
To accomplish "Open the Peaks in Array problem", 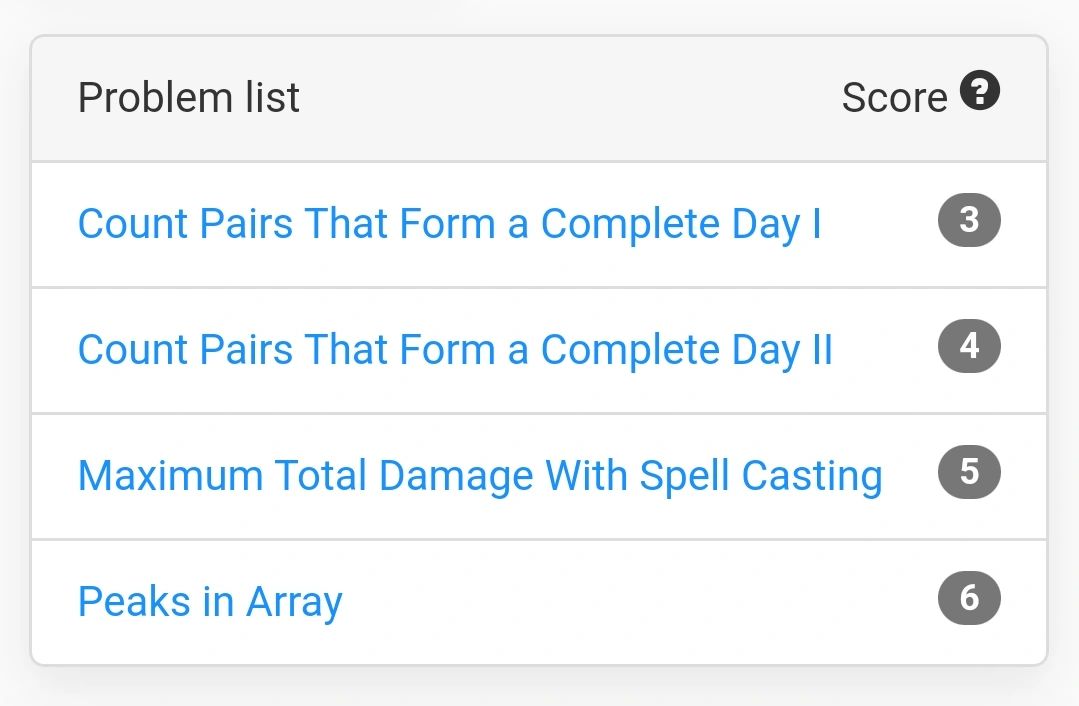I will click(210, 602).
